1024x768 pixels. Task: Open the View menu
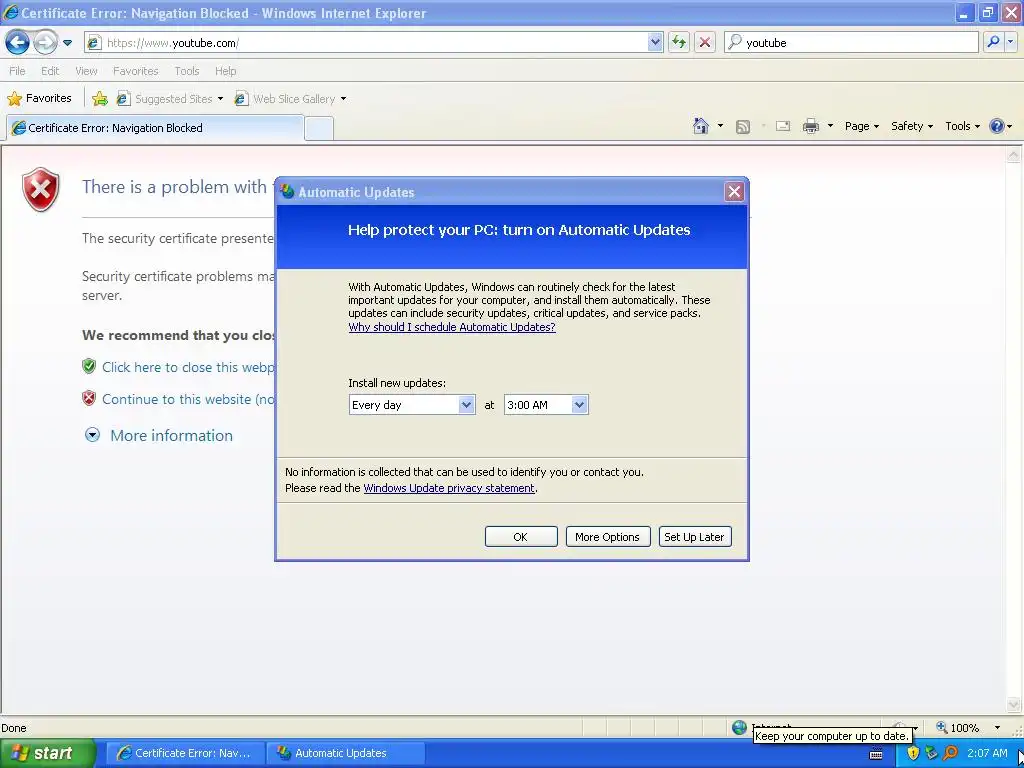pos(86,71)
